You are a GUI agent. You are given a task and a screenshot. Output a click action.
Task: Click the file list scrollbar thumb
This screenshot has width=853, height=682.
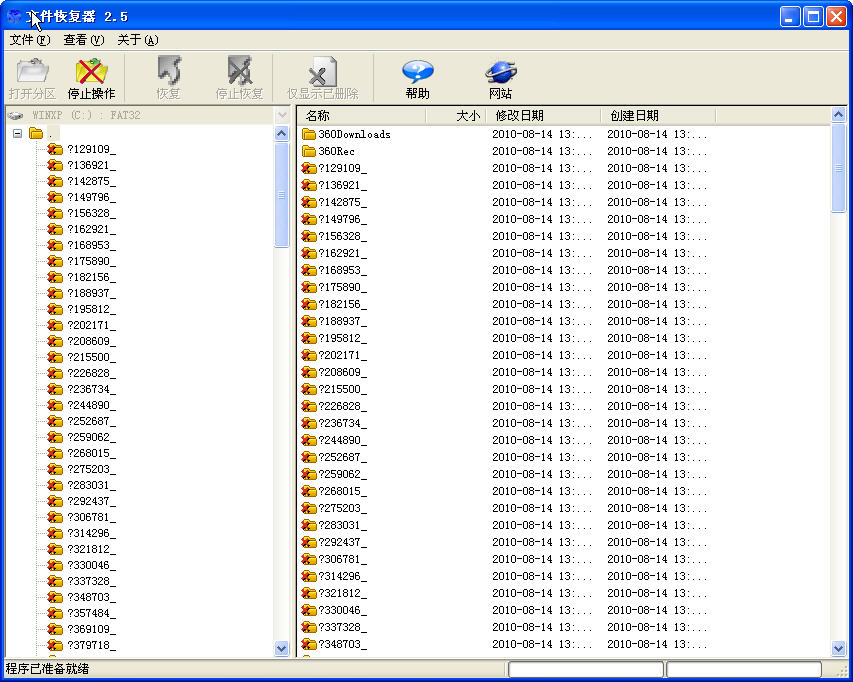point(838,168)
